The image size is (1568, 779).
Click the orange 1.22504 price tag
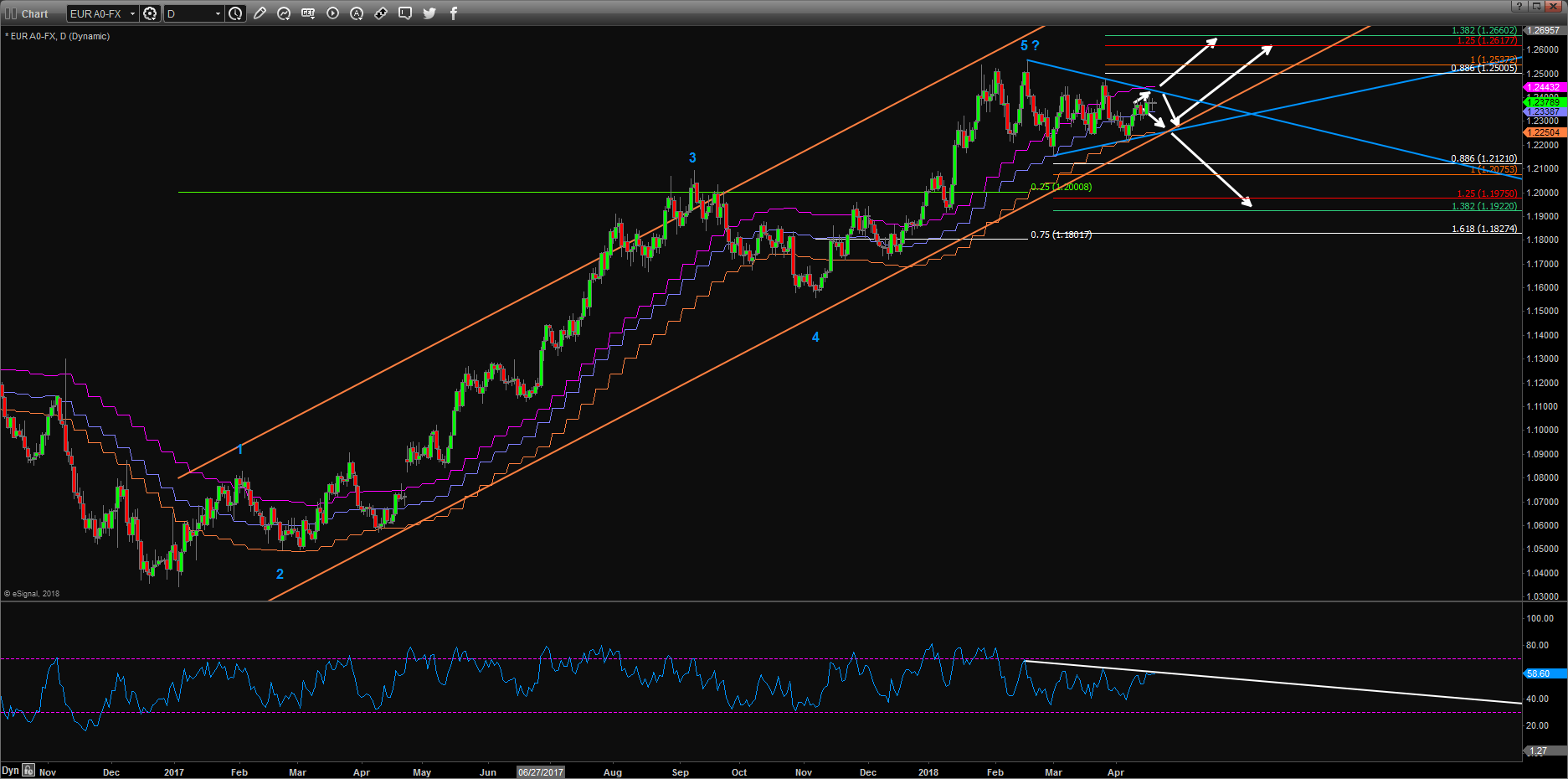coord(1545,132)
